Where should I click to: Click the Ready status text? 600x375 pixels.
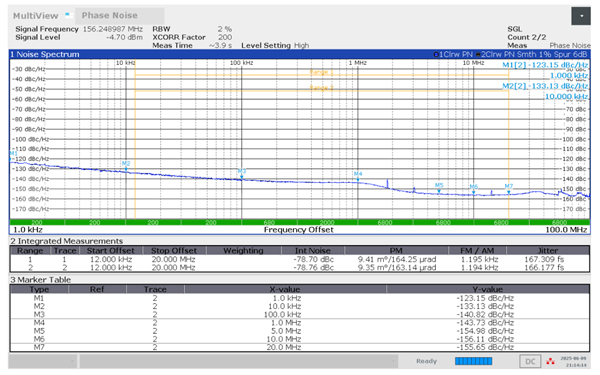(x=426, y=361)
